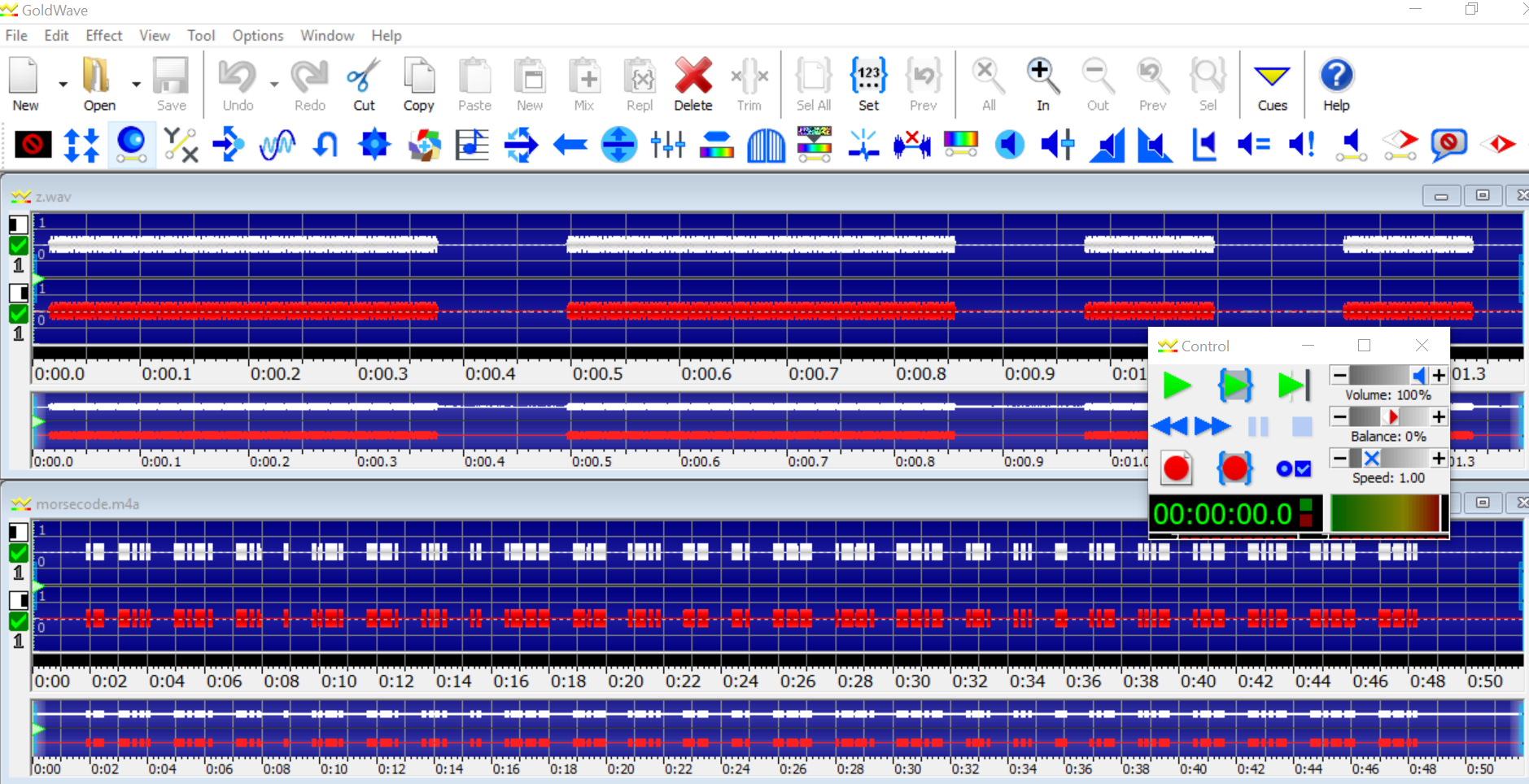Toggle morsecode.m4a left channel green checkbox
The height and width of the screenshot is (784, 1529).
point(18,552)
